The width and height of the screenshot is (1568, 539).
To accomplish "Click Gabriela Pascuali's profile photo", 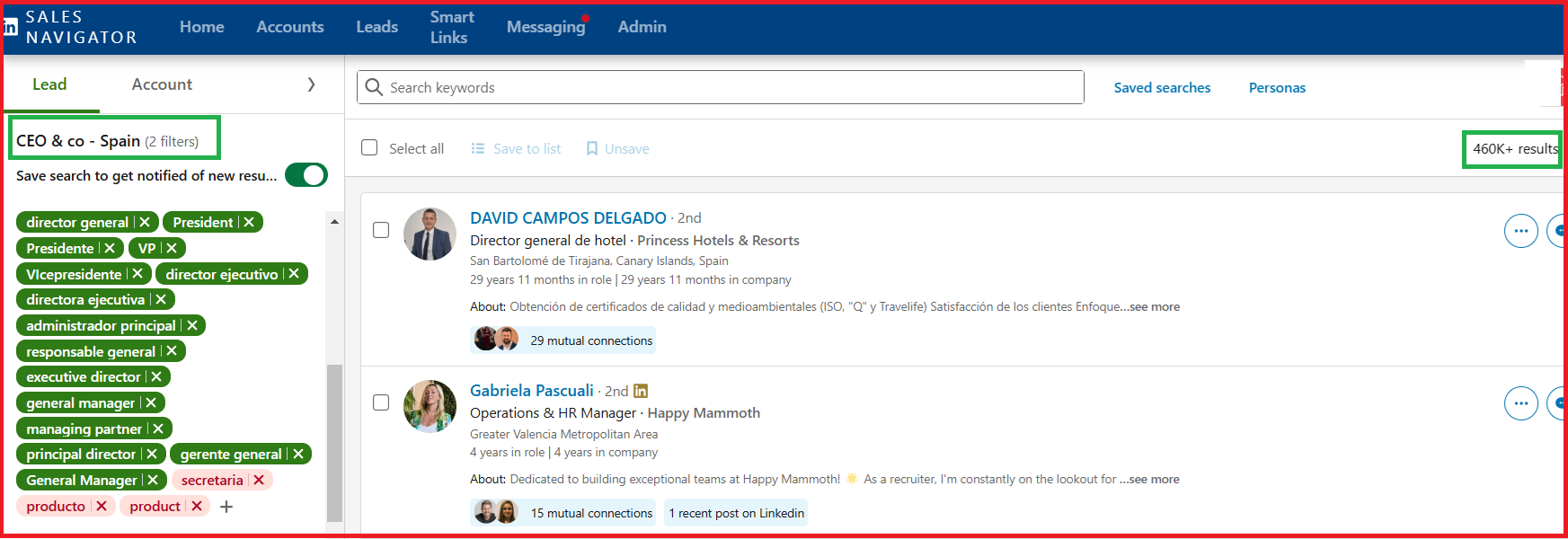I will coord(430,406).
